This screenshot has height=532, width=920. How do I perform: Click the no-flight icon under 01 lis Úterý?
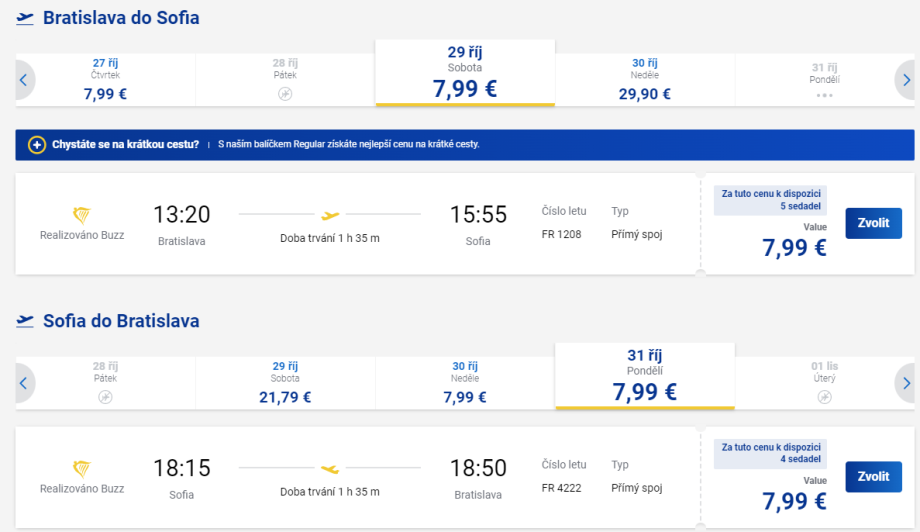click(x=824, y=397)
